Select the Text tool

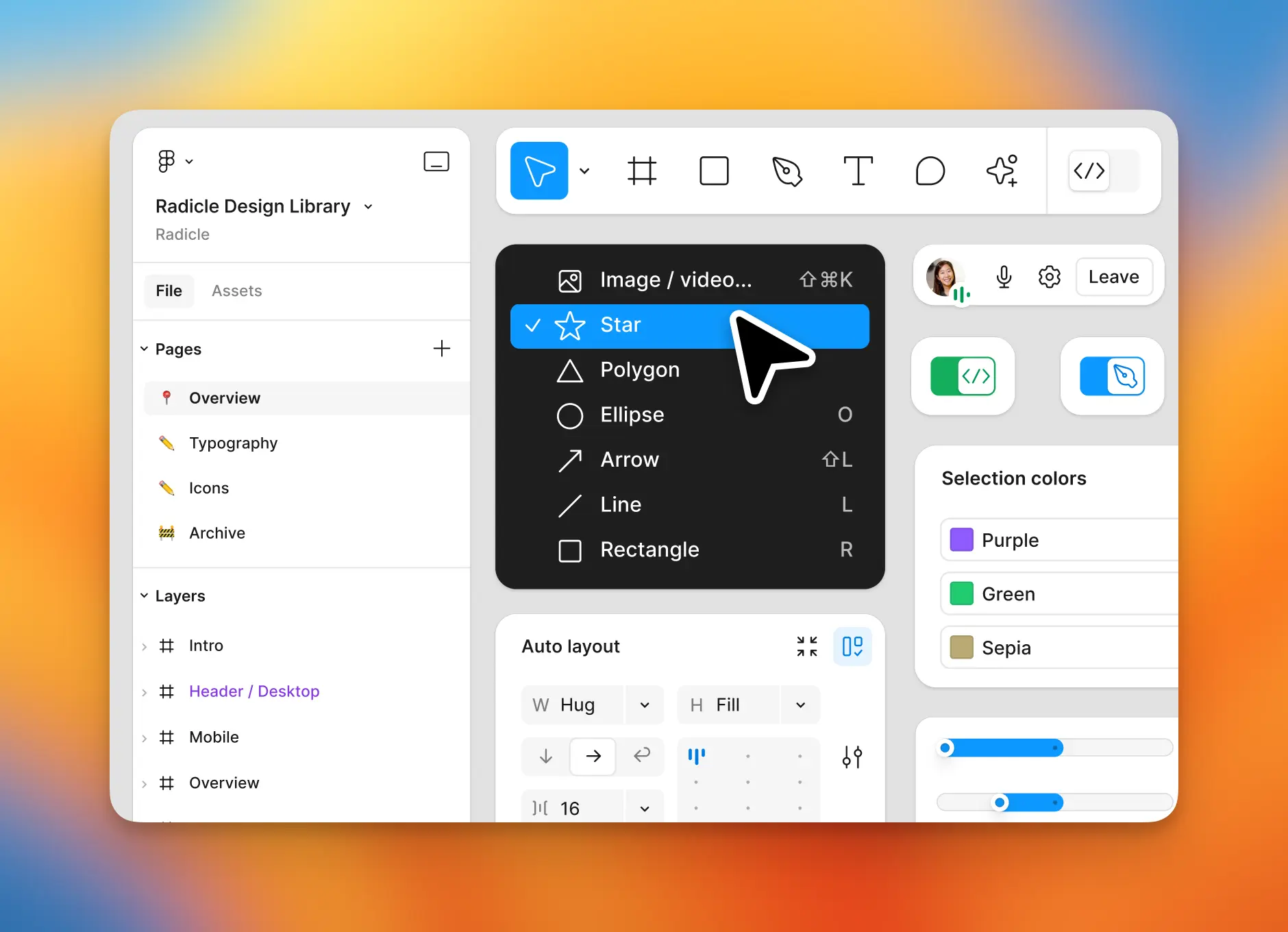point(858,171)
